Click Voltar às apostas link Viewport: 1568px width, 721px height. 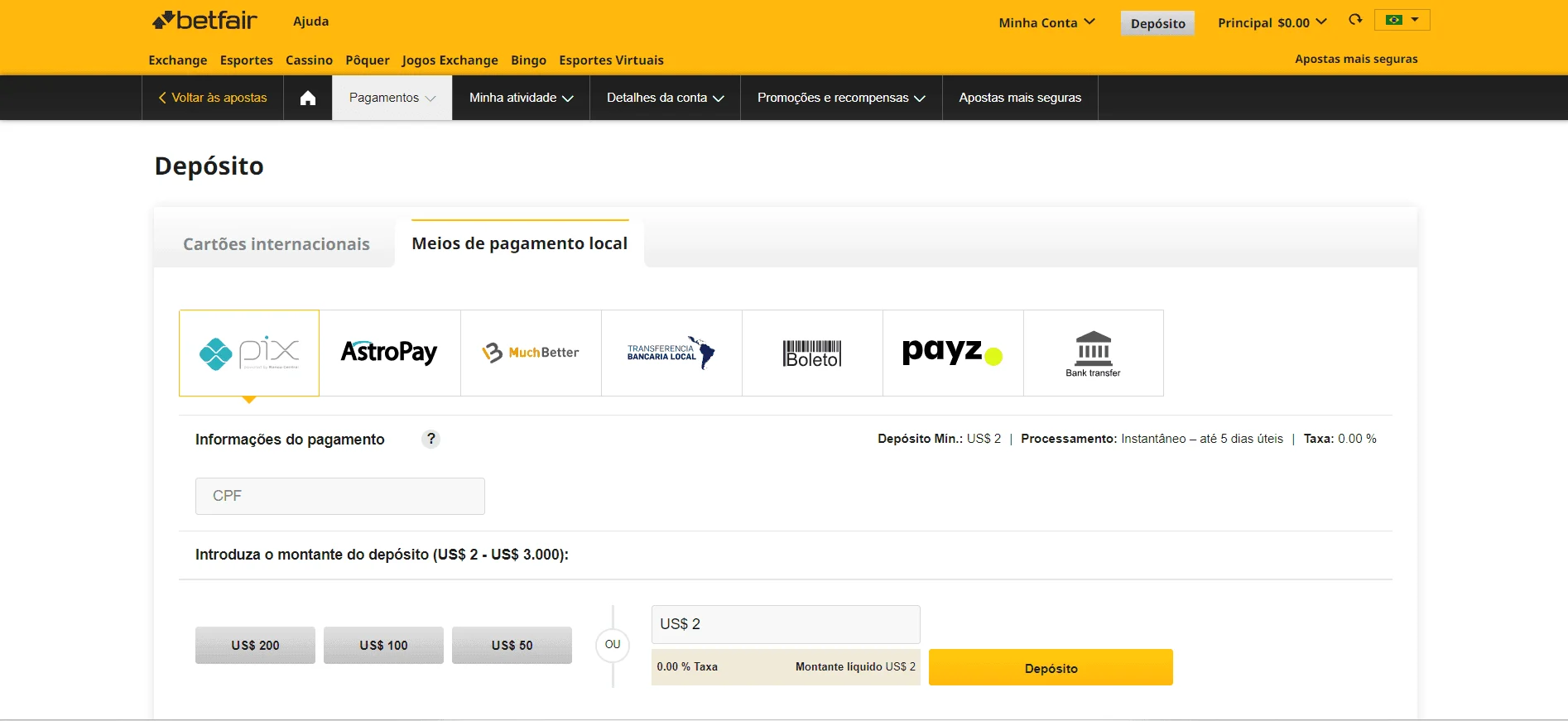[x=213, y=98]
